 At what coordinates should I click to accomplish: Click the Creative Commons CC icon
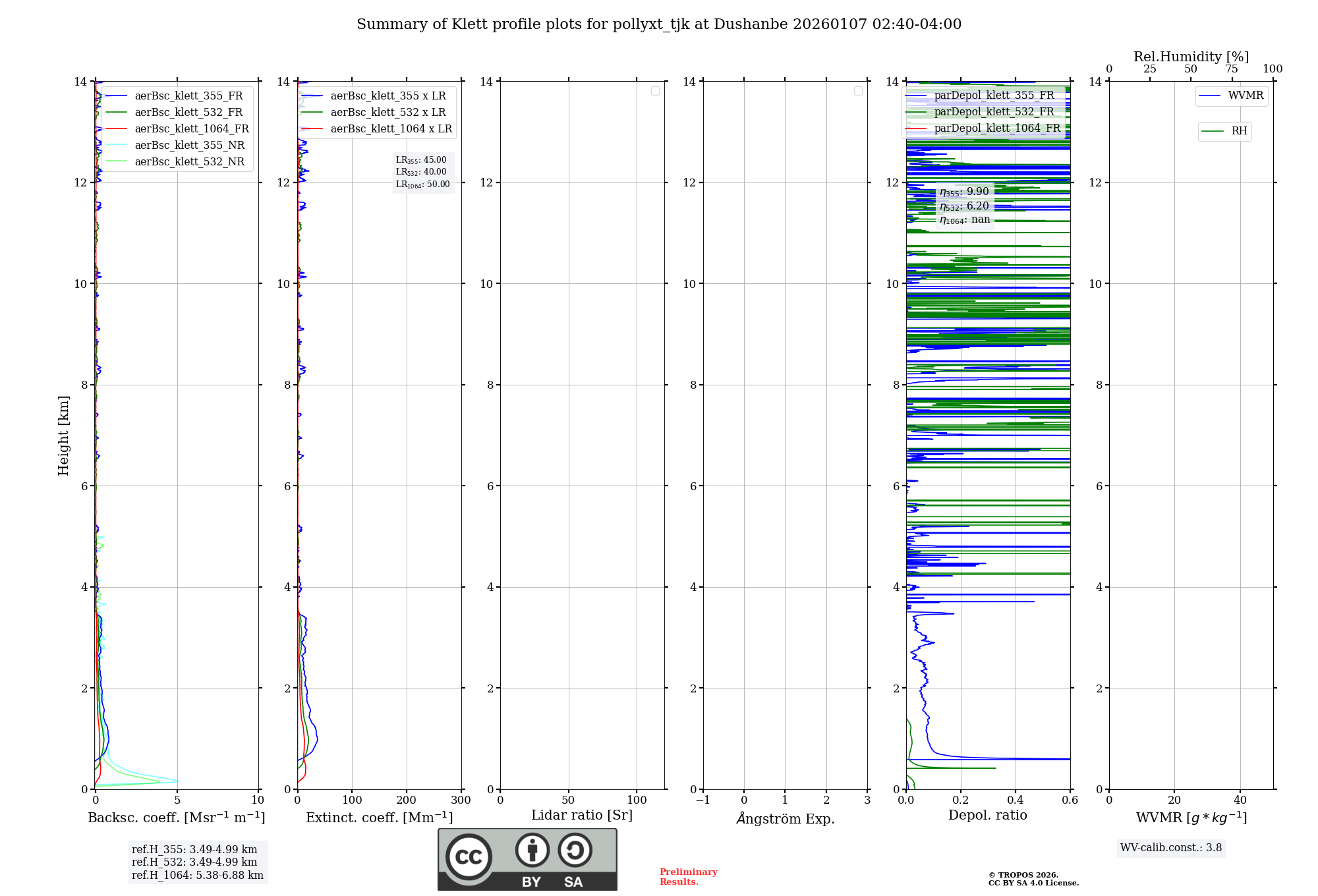(x=469, y=856)
